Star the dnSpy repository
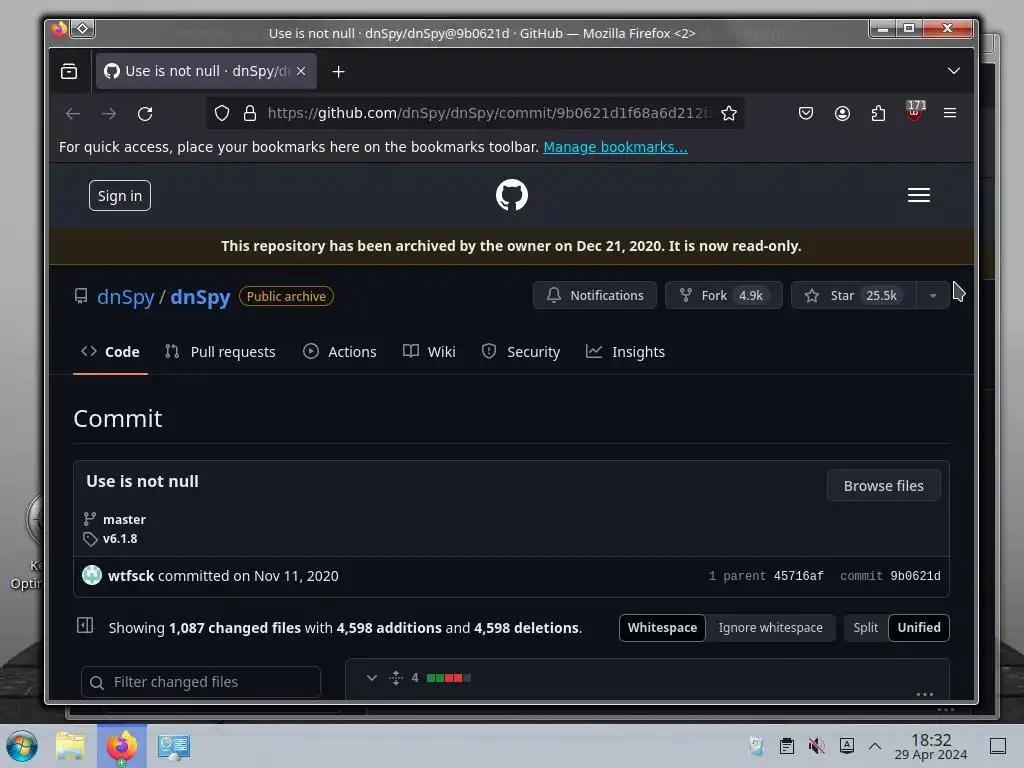 (x=854, y=295)
